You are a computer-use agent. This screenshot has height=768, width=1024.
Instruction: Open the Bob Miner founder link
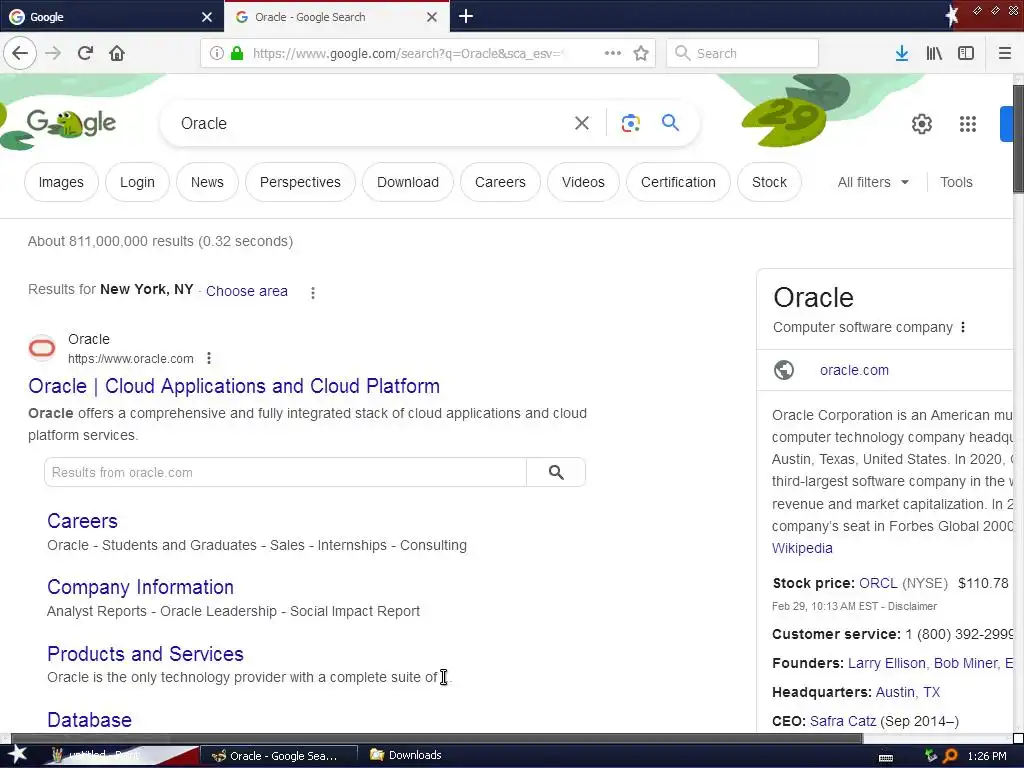pos(966,664)
